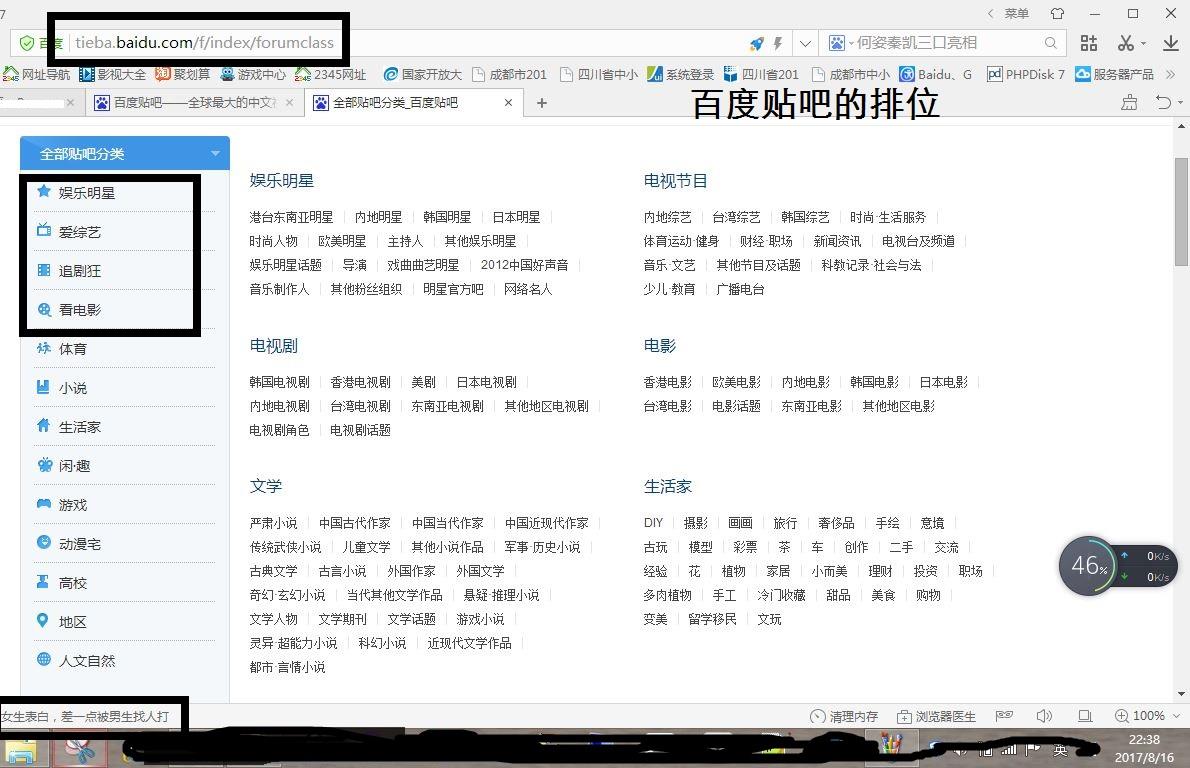Viewport: 1190px width, 768px height.
Task: Click the 欧美电影 link
Action: (736, 382)
